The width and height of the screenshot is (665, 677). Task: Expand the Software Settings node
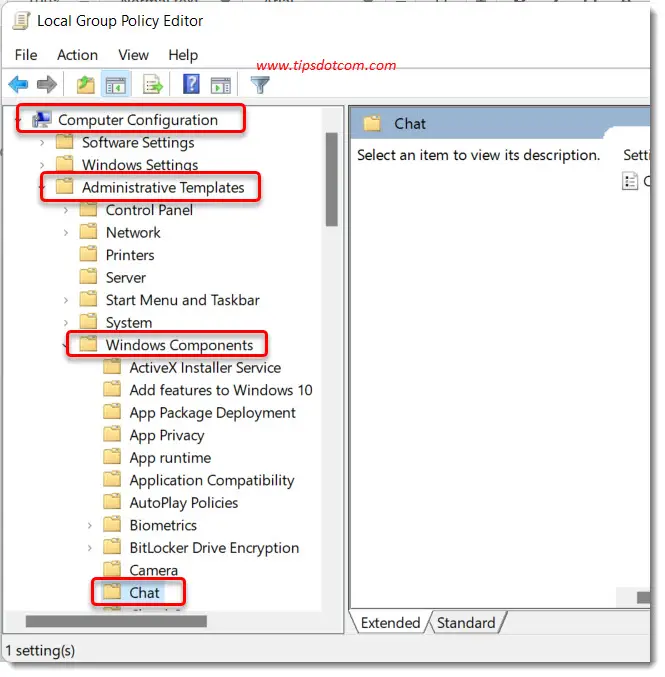(x=43, y=143)
